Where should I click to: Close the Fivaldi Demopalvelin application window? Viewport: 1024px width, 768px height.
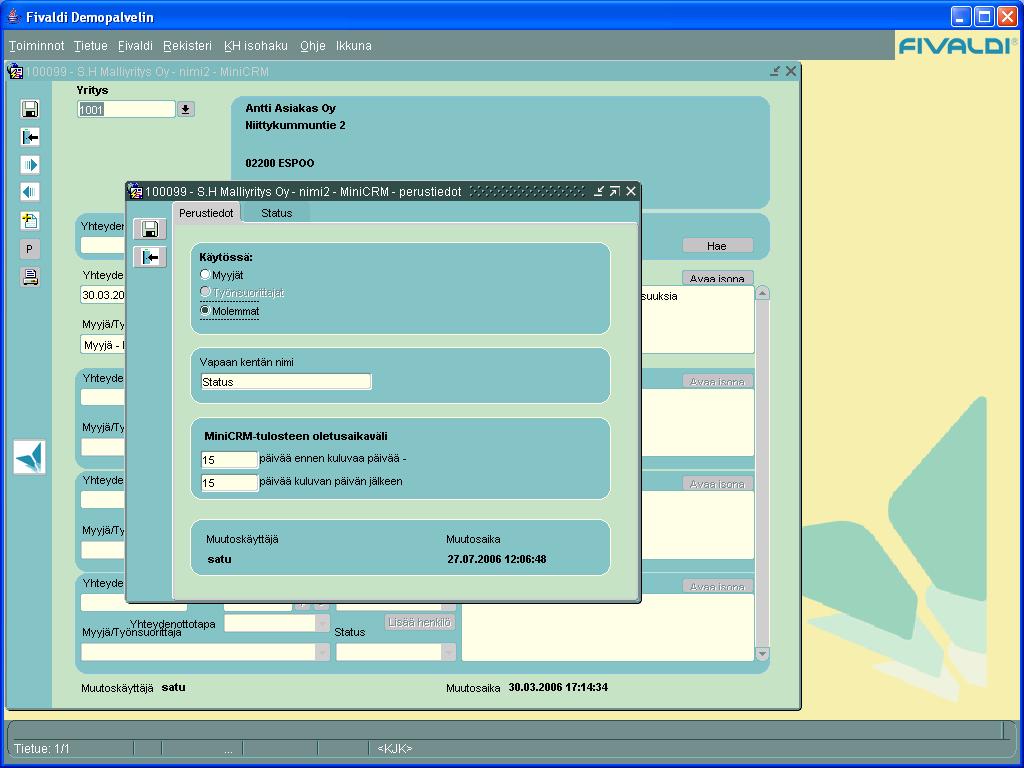(1008, 16)
